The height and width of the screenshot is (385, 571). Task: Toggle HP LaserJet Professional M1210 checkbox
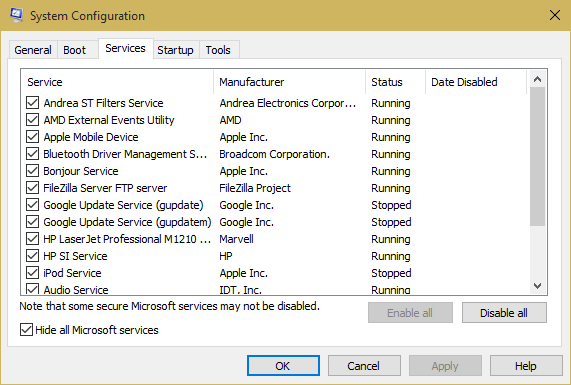[32, 239]
